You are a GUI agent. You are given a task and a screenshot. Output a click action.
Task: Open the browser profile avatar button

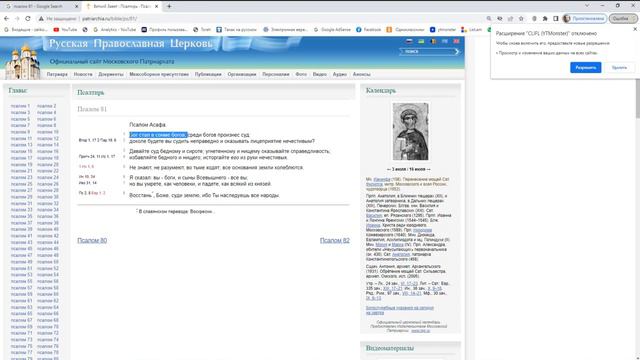pos(584,18)
